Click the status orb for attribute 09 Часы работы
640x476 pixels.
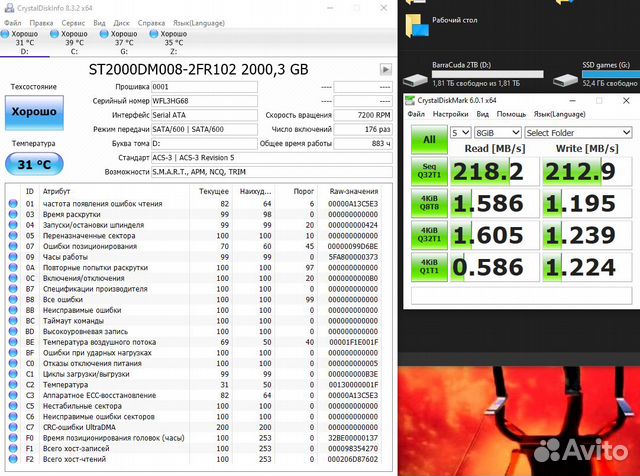[13, 256]
